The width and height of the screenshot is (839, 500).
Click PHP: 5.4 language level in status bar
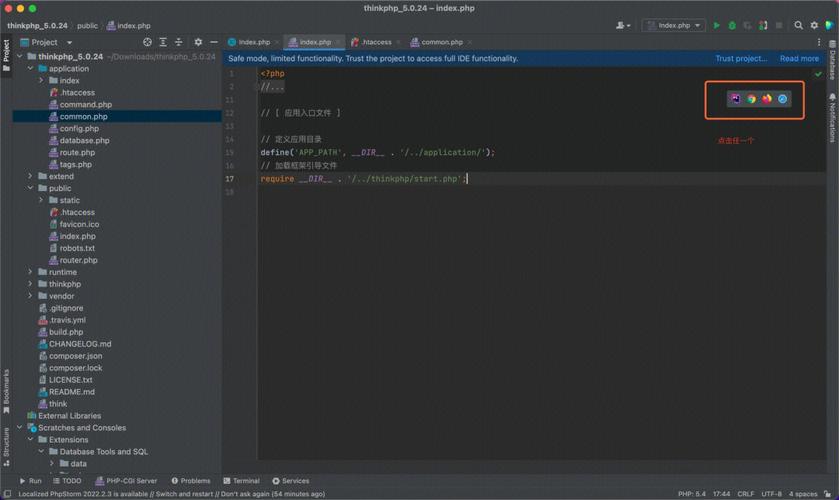click(692, 494)
